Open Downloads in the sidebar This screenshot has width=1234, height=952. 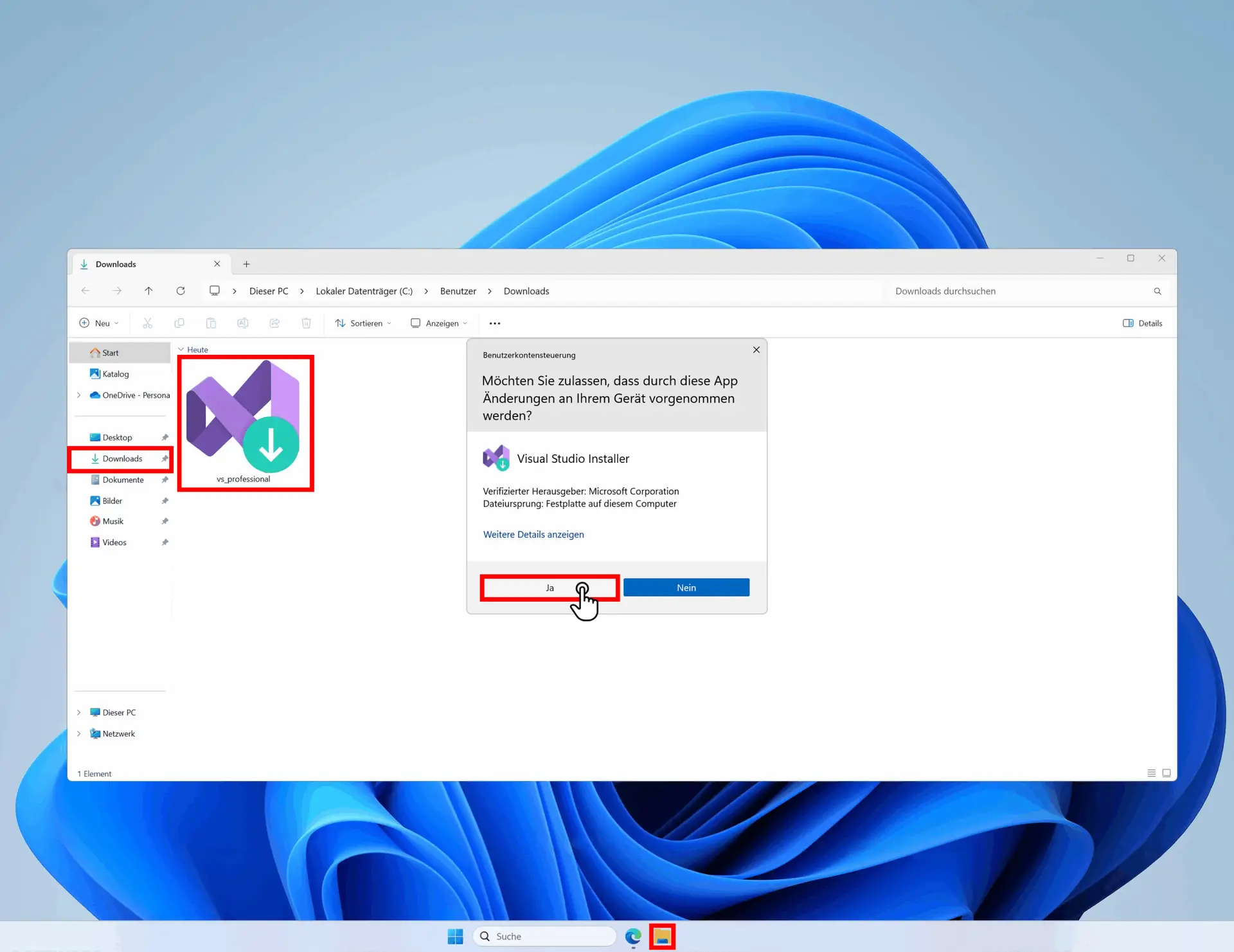pos(121,458)
